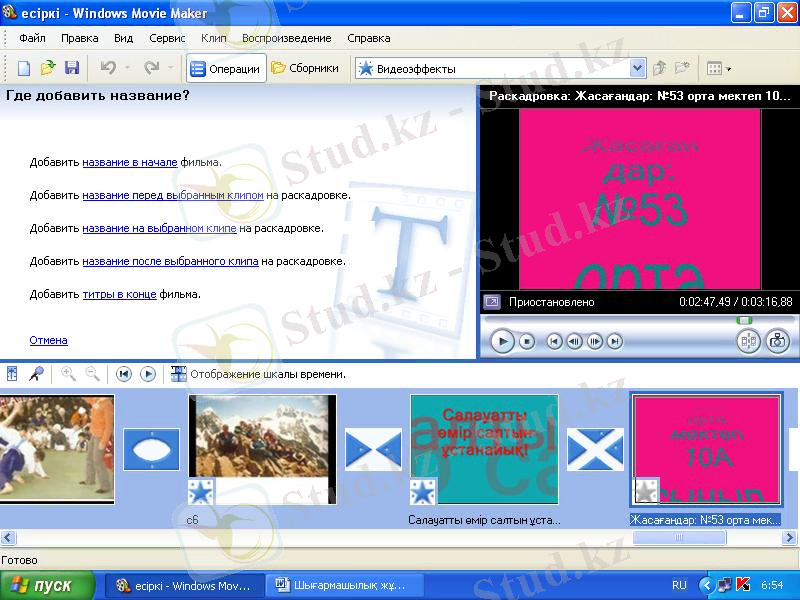Click the Save project icon in toolbar
The width and height of the screenshot is (800, 600).
click(x=72, y=68)
